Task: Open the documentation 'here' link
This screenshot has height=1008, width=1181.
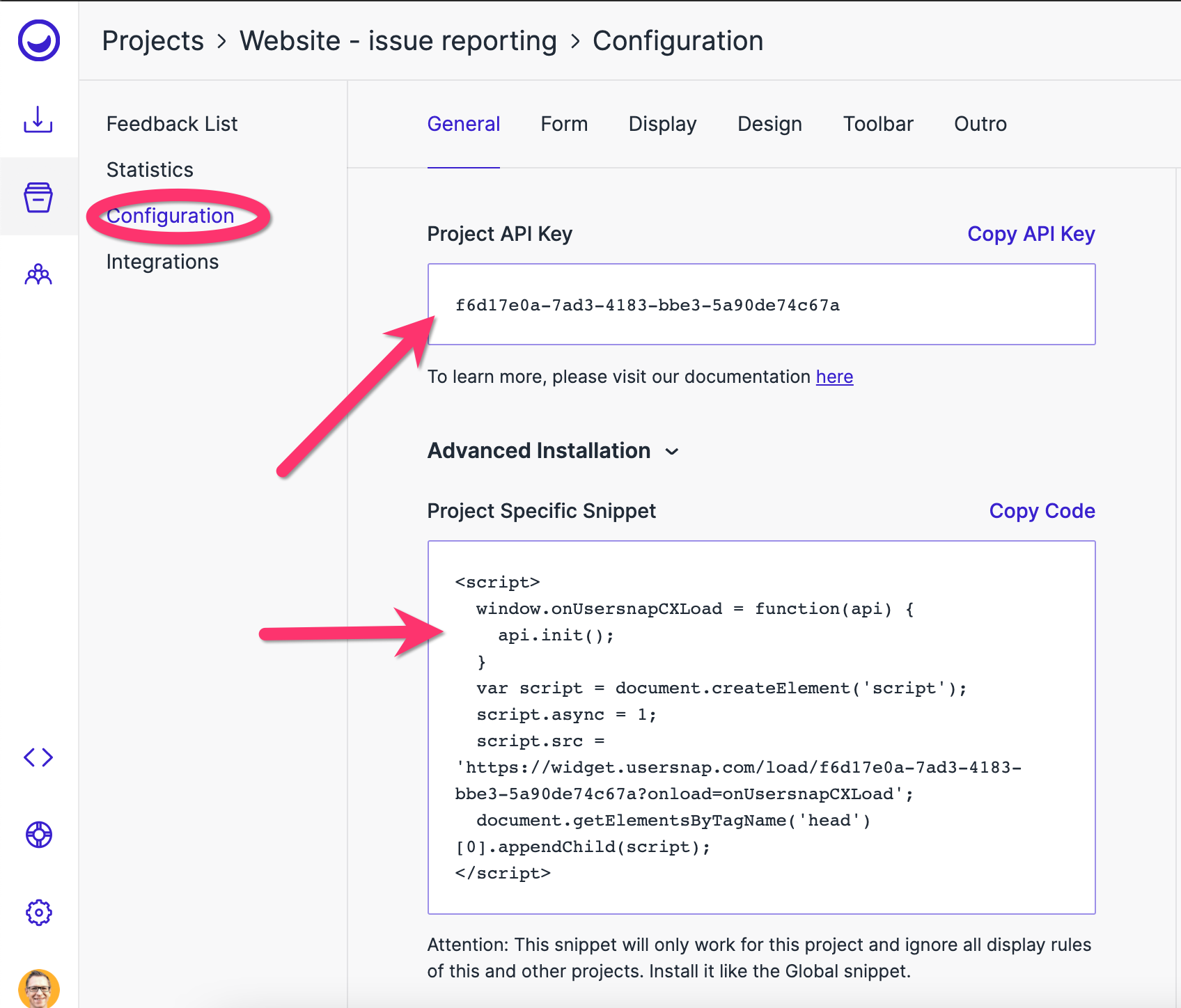Action: coord(834,377)
